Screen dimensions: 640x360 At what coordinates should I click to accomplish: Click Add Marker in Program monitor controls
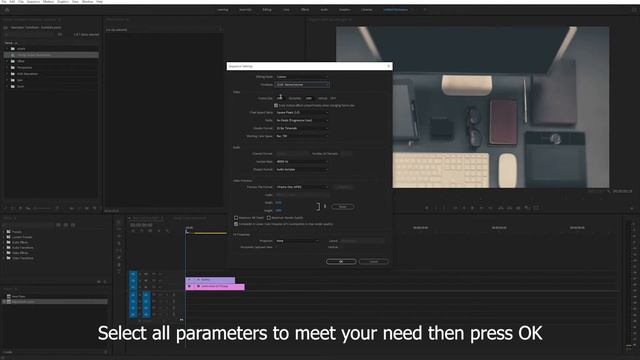click(427, 208)
